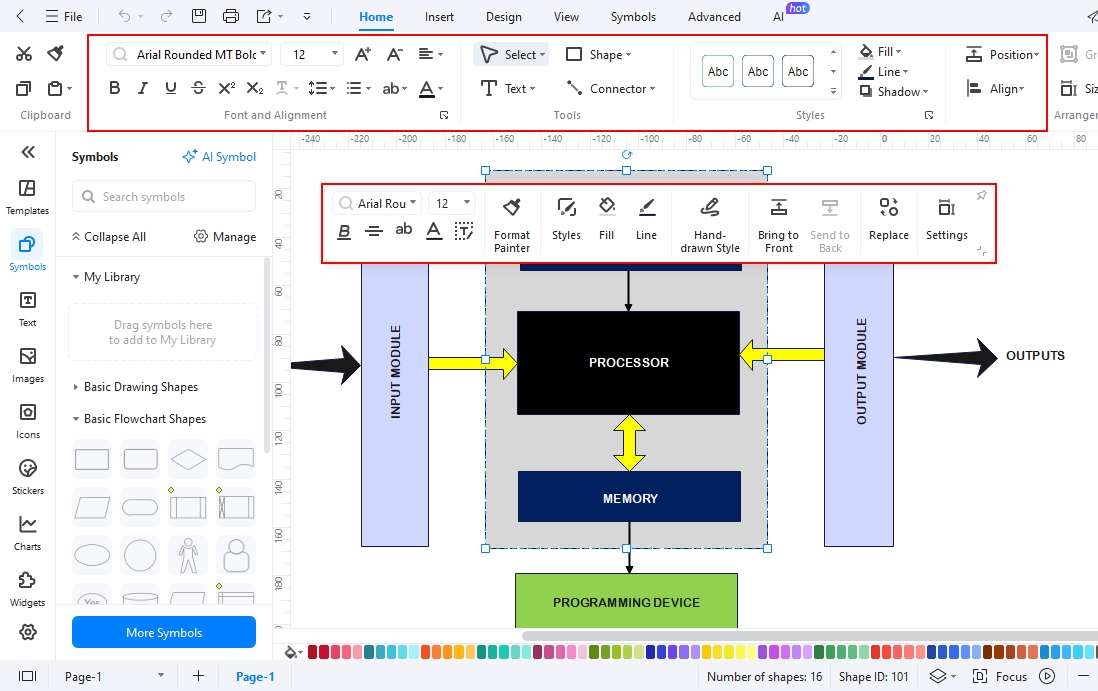Toggle Bold in the floating toolbar
Viewport: 1098px width, 691px height.
[344, 231]
